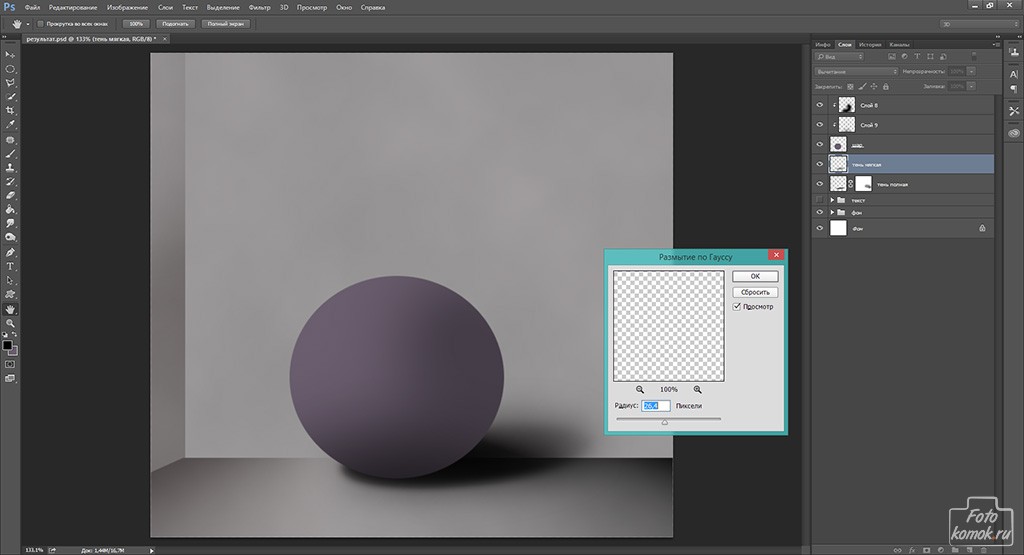Expand the текст layer group
The height and width of the screenshot is (555, 1024).
832,200
